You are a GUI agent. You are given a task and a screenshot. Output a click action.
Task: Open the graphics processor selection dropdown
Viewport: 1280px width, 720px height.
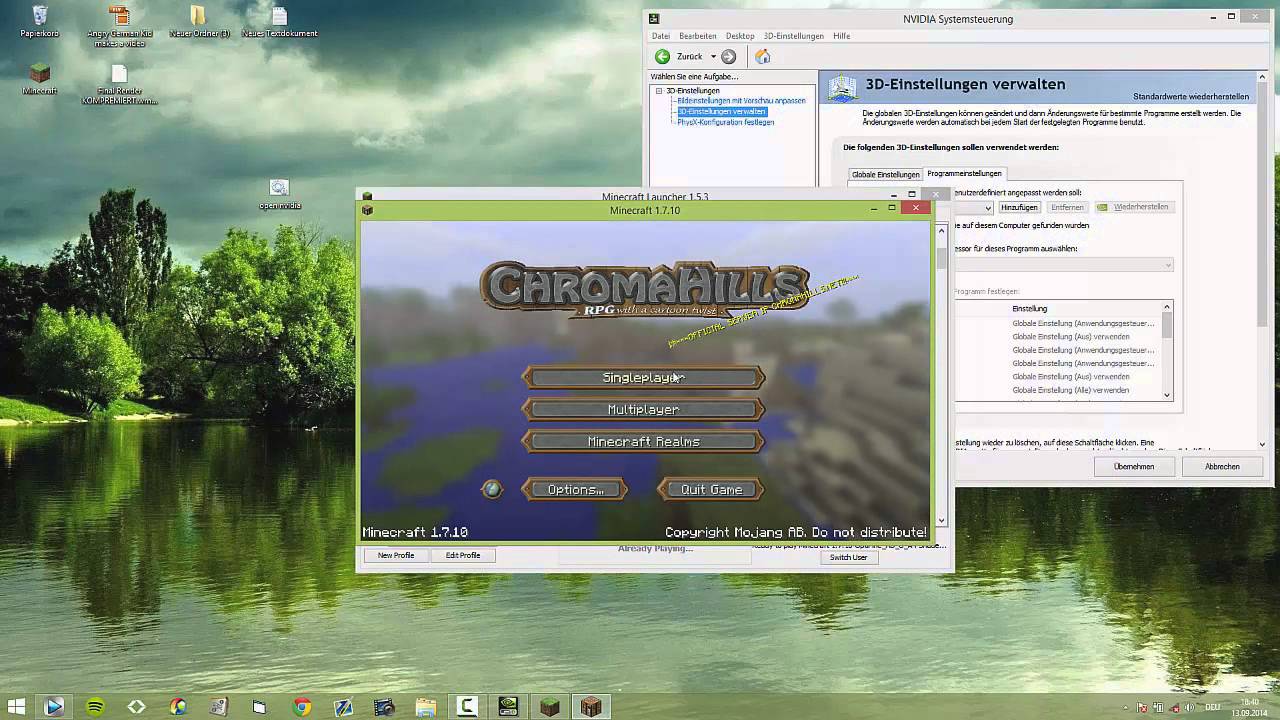tap(1063, 265)
